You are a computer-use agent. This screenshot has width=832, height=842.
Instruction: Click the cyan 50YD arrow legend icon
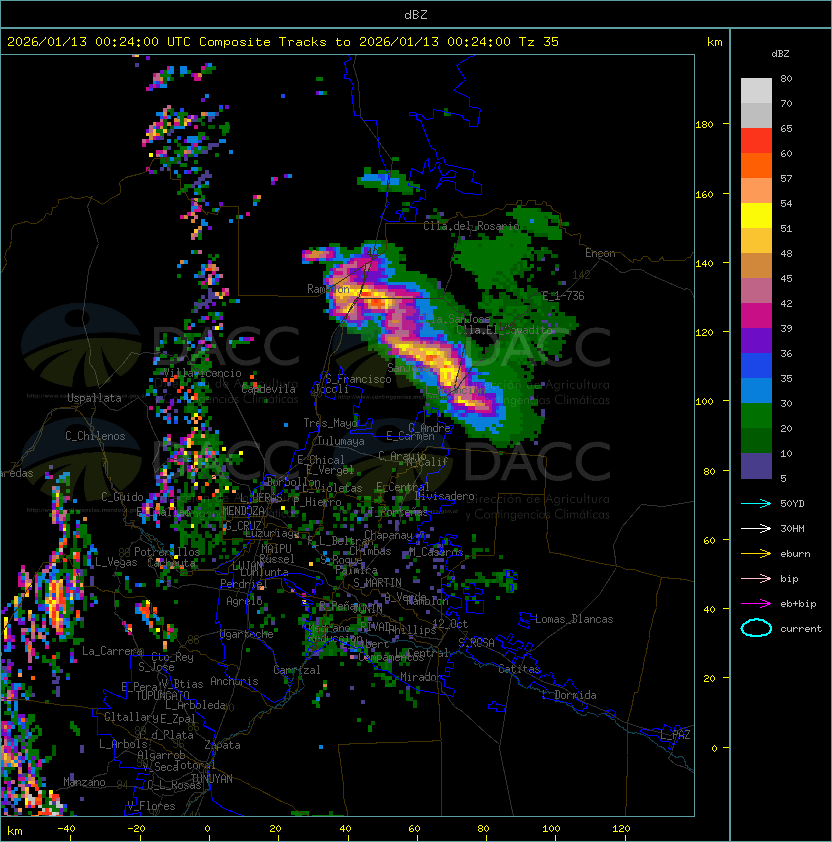pos(756,503)
